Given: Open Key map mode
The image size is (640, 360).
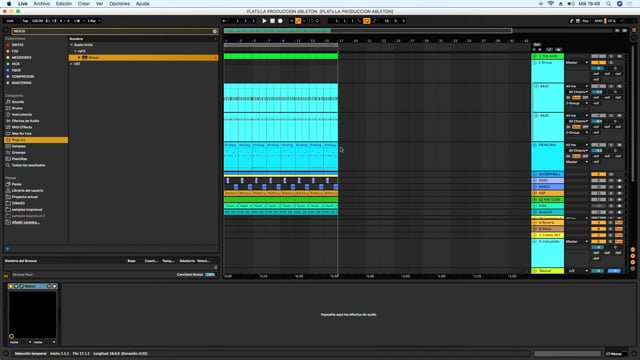Looking at the screenshot, I should (x=585, y=21).
